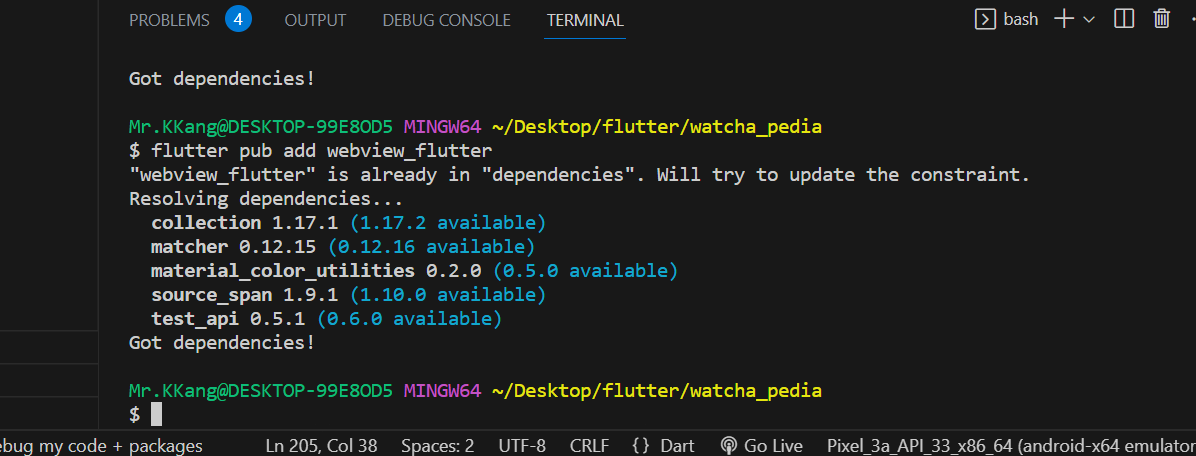Screen dimensions: 1196x456
Task: Focus the bash terminal label
Action: click(1021, 20)
